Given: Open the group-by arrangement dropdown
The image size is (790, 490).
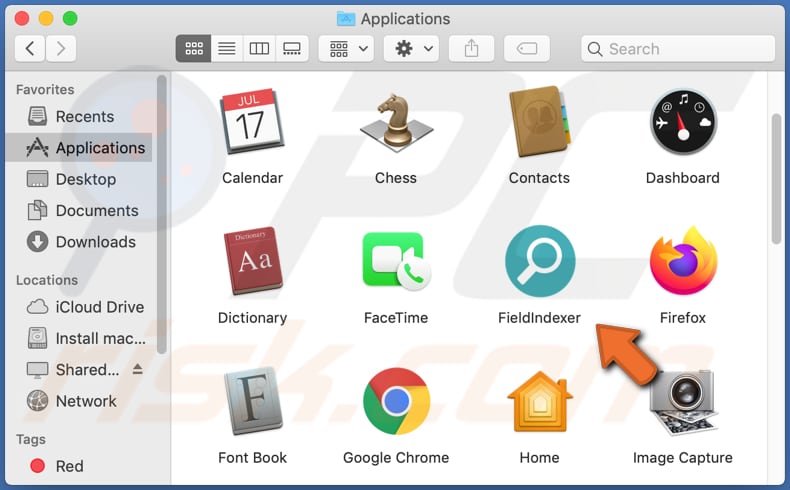Looking at the screenshot, I should pos(346,49).
